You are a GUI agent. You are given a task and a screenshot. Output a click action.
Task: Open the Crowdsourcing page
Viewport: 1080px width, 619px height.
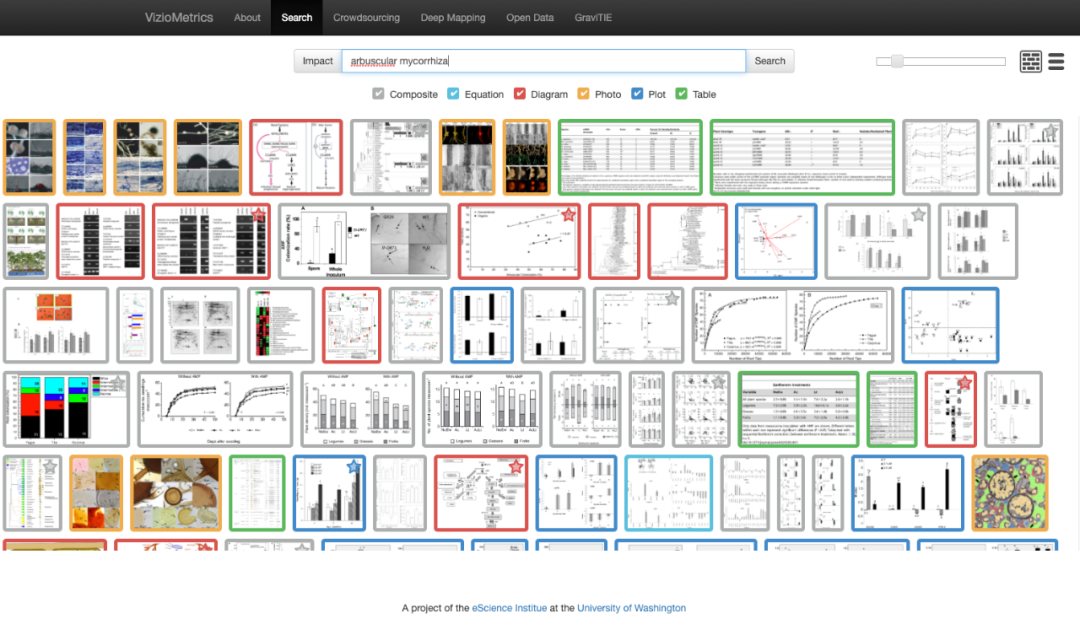coord(366,17)
